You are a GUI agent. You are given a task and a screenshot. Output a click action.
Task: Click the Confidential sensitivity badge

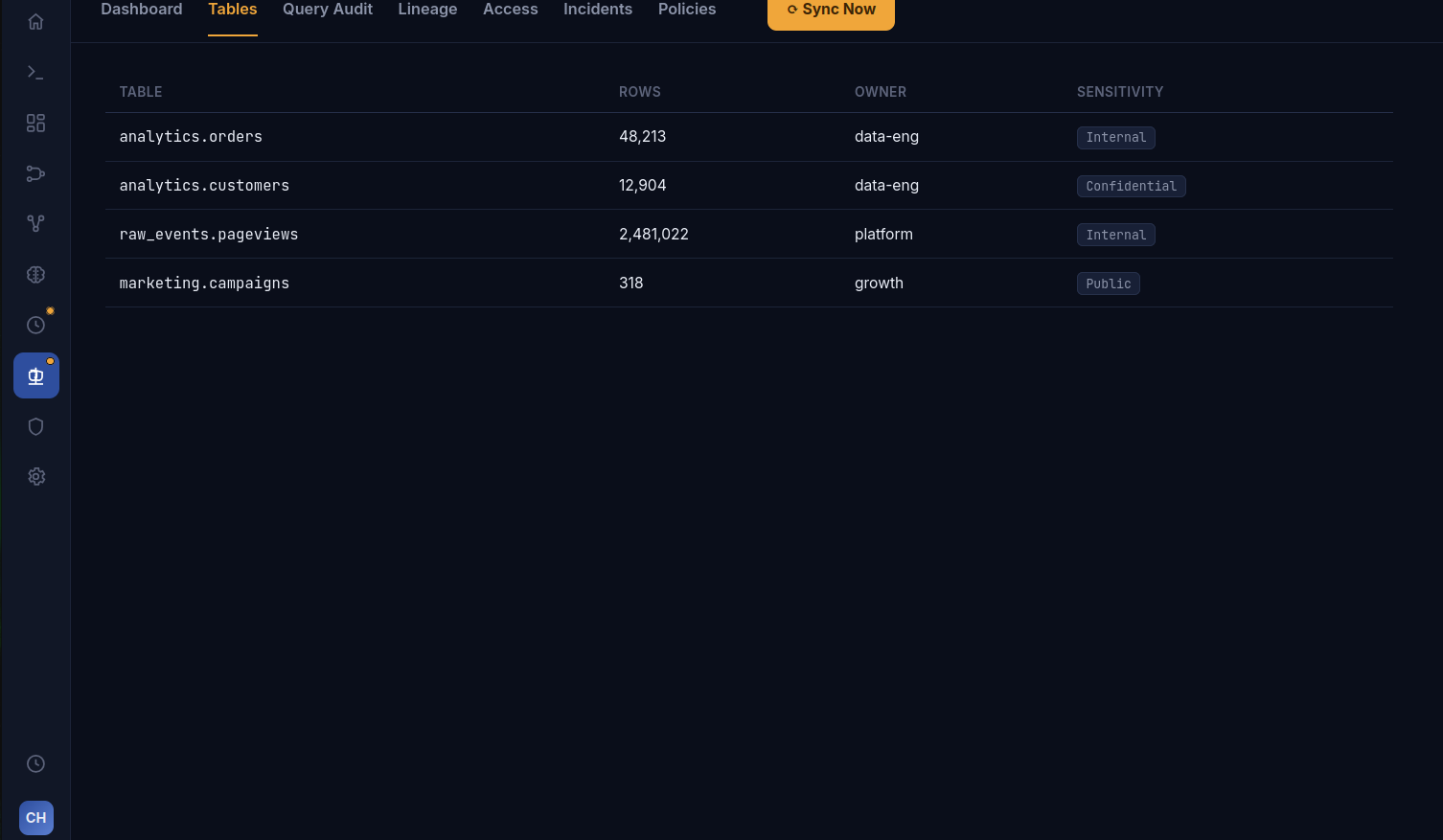(x=1132, y=187)
